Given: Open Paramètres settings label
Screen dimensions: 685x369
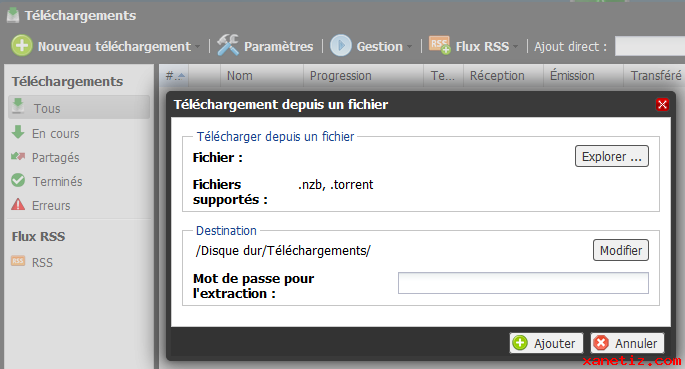Looking at the screenshot, I should coord(279,46).
